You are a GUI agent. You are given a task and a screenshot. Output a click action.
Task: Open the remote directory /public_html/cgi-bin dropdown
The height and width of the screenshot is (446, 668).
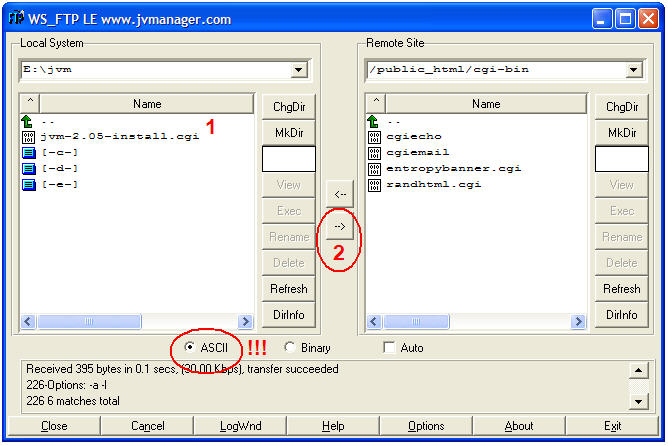tap(633, 70)
